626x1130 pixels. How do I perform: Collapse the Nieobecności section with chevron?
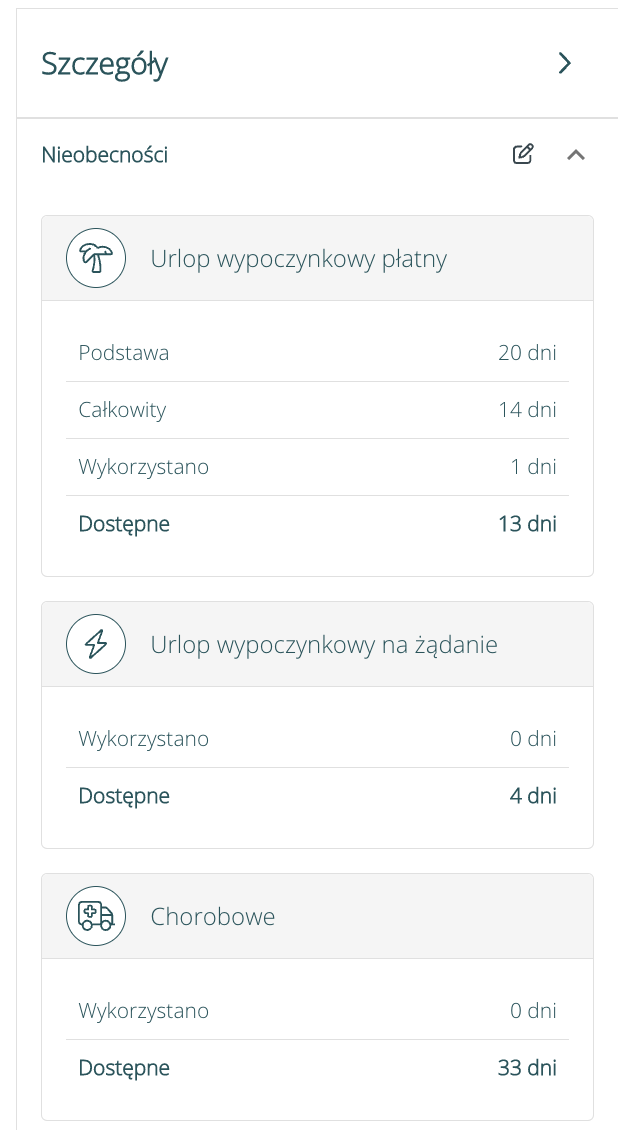[x=576, y=155]
